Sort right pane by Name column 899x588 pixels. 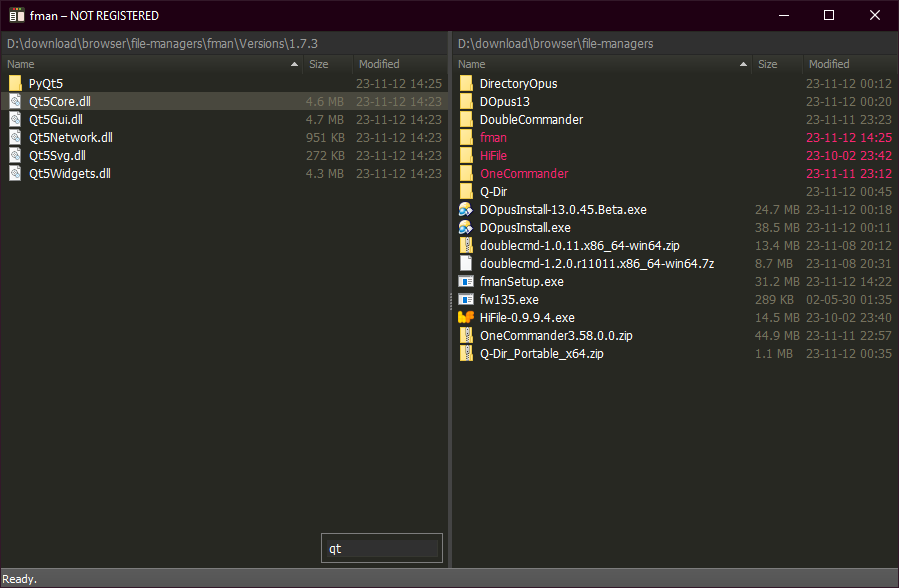pyautogui.click(x=600, y=64)
